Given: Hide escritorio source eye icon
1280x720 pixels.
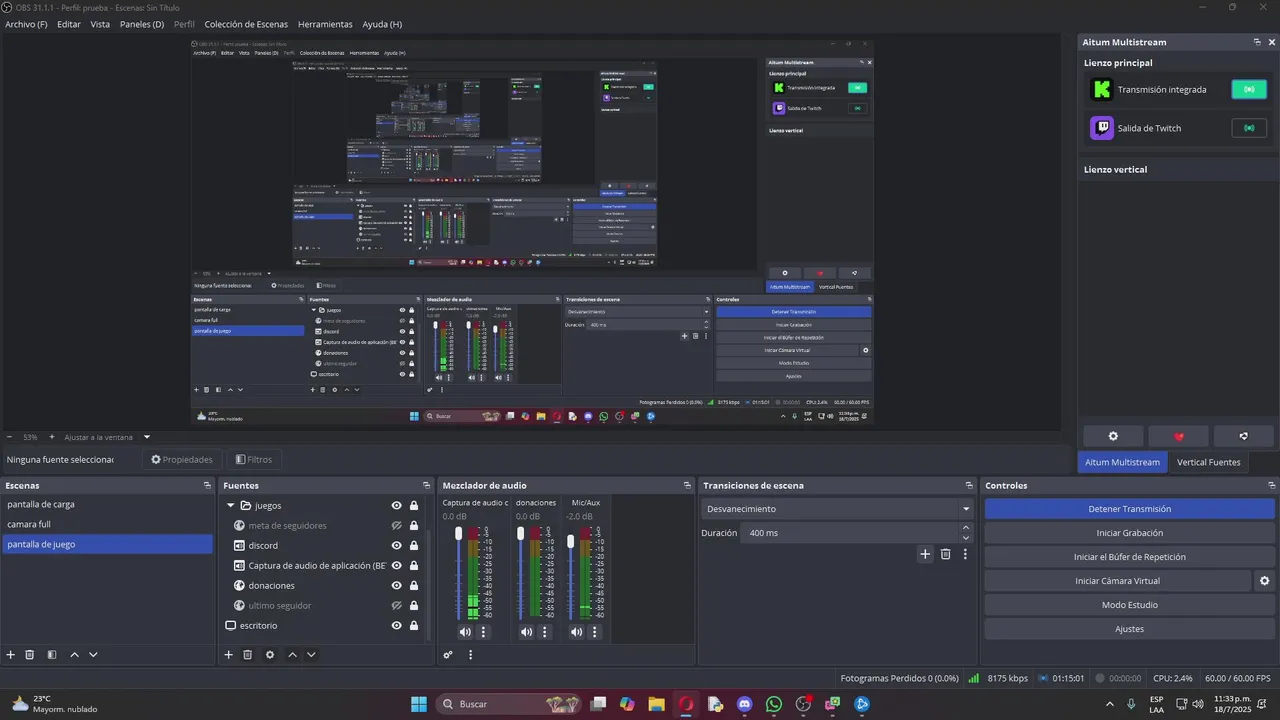Looking at the screenshot, I should (397, 626).
